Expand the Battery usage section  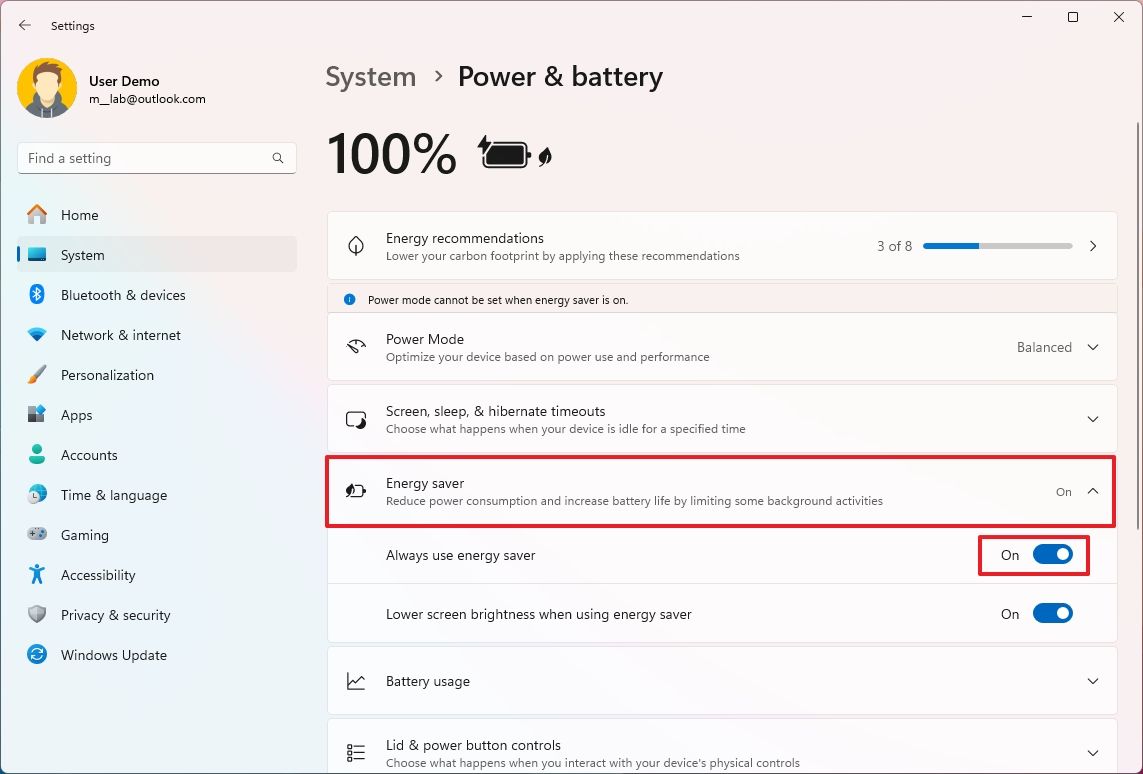point(1092,681)
